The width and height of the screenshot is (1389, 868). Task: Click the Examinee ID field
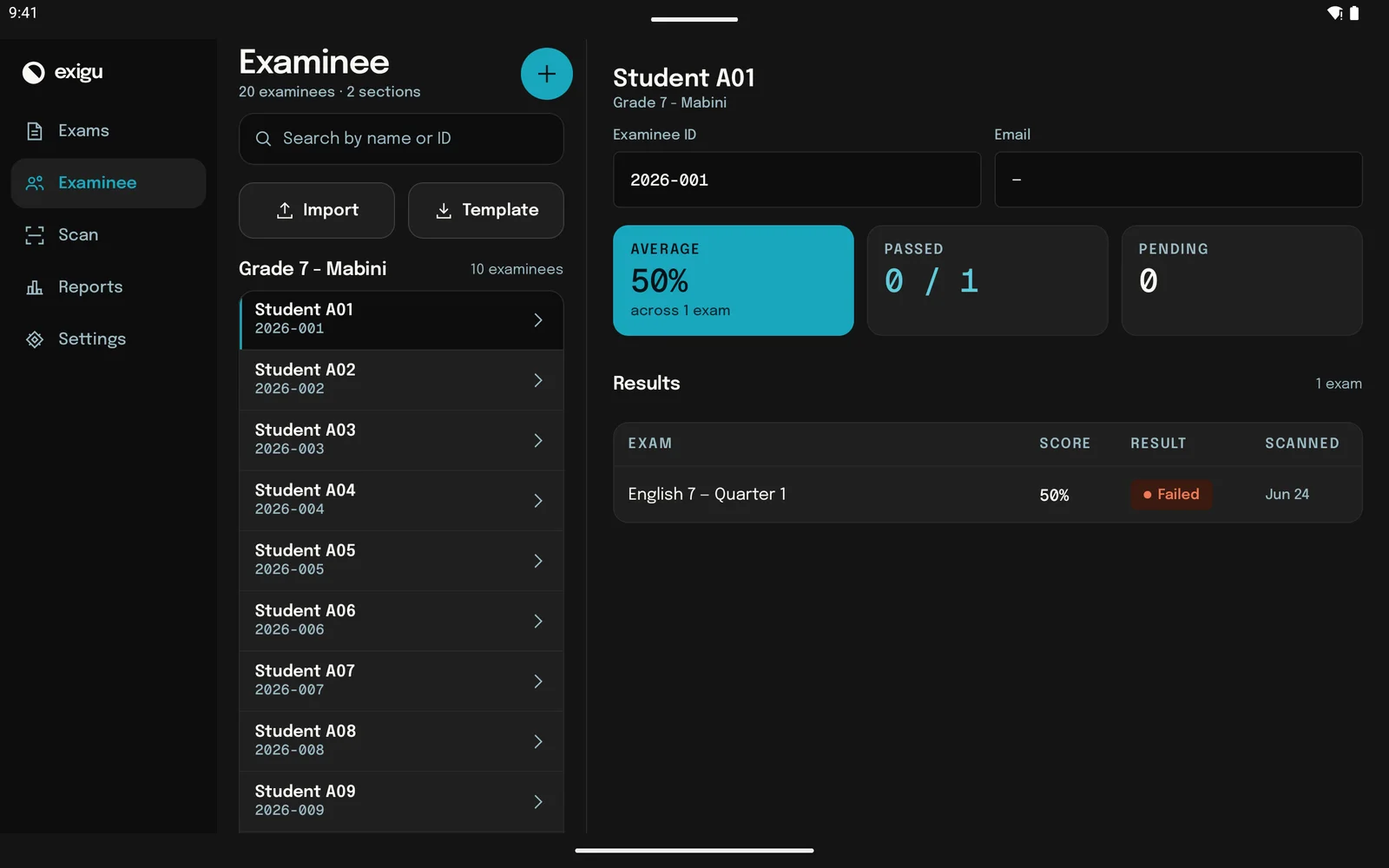coord(797,180)
